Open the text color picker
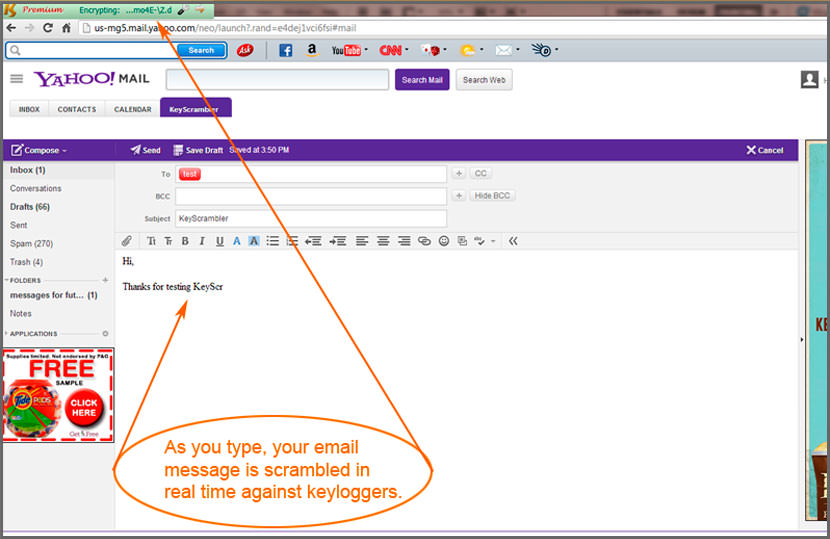The width and height of the screenshot is (830, 539). 237,241
